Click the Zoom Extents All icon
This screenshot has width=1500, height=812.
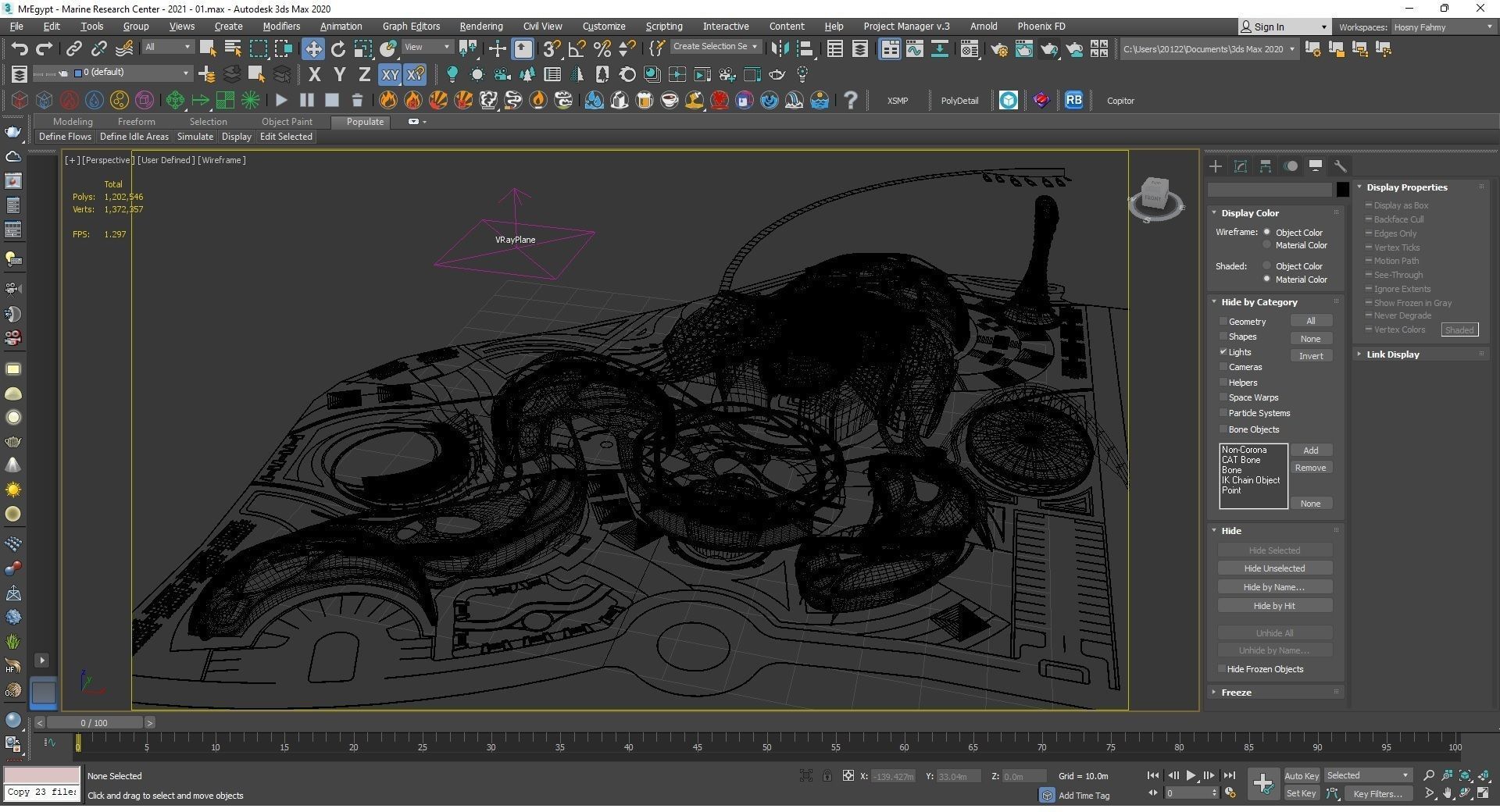1484,775
